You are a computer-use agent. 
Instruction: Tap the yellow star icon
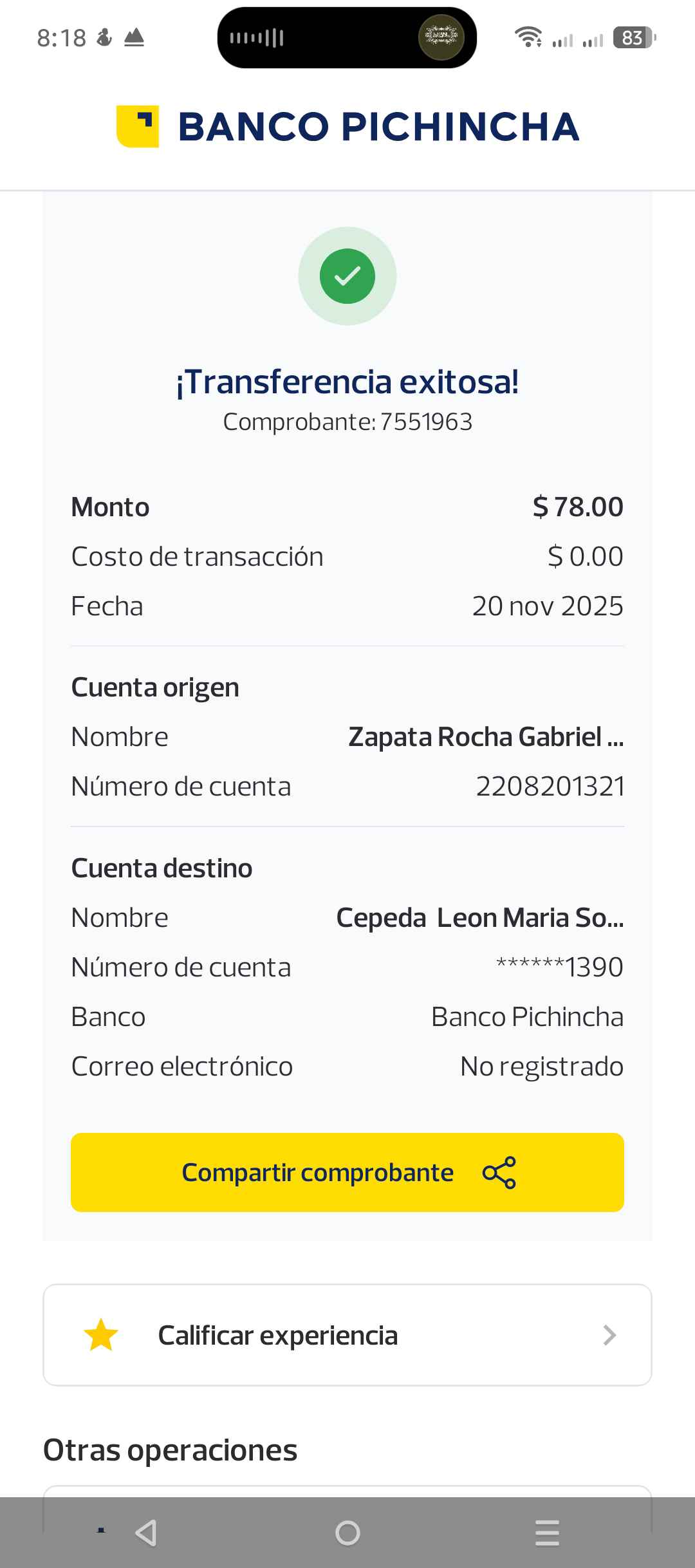point(101,1335)
